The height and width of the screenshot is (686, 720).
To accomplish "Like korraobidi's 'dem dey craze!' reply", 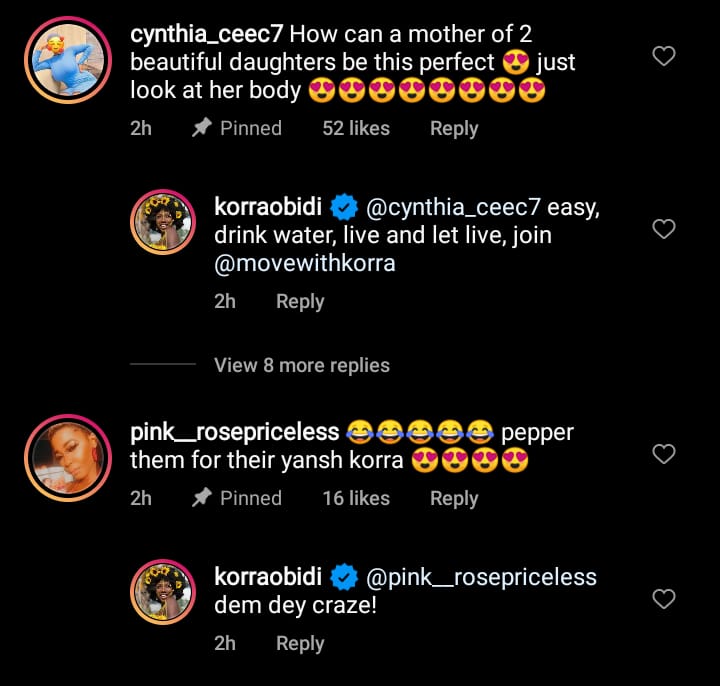I will click(x=664, y=599).
